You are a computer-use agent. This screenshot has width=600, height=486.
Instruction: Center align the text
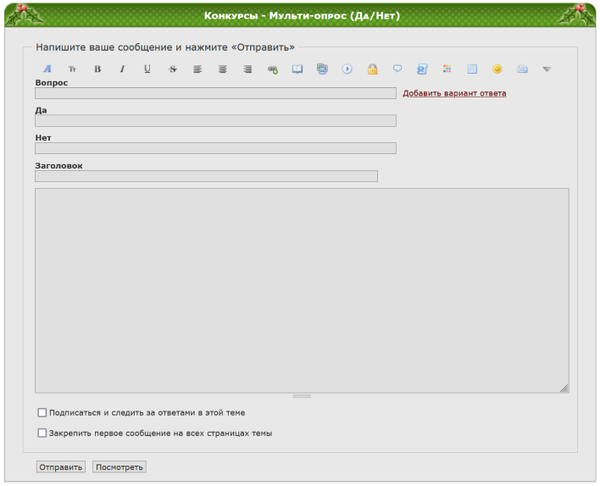click(222, 69)
